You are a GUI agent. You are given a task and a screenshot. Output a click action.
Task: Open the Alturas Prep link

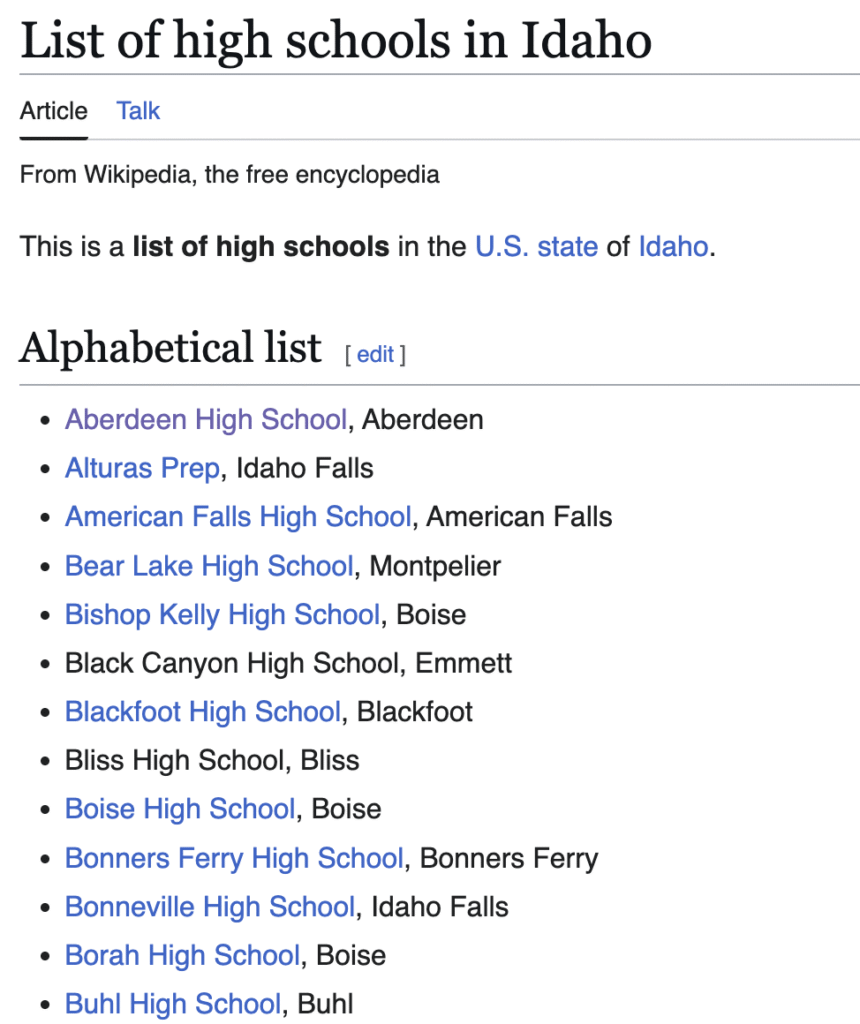(x=142, y=468)
